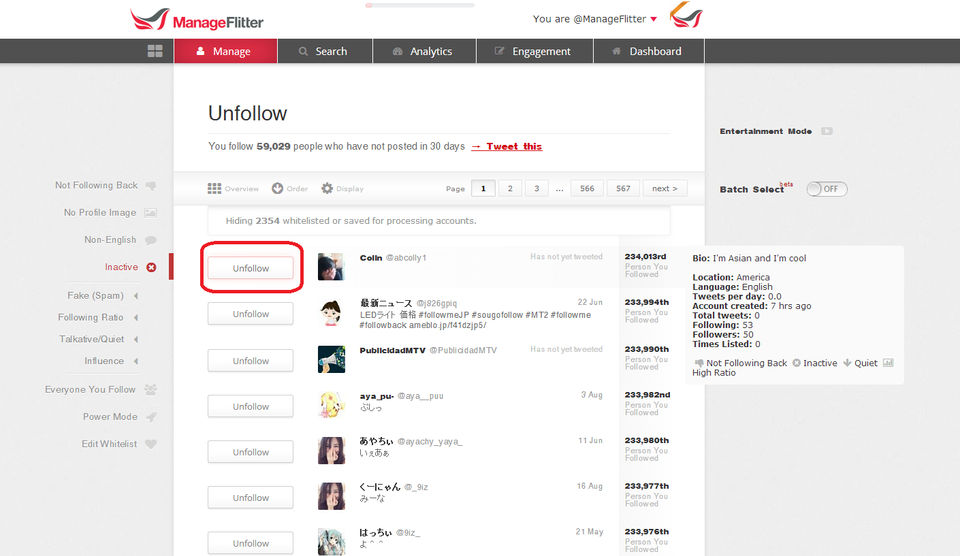The image size is (960, 556).
Task: Expand the Influence filter arrow
Action: (136, 361)
